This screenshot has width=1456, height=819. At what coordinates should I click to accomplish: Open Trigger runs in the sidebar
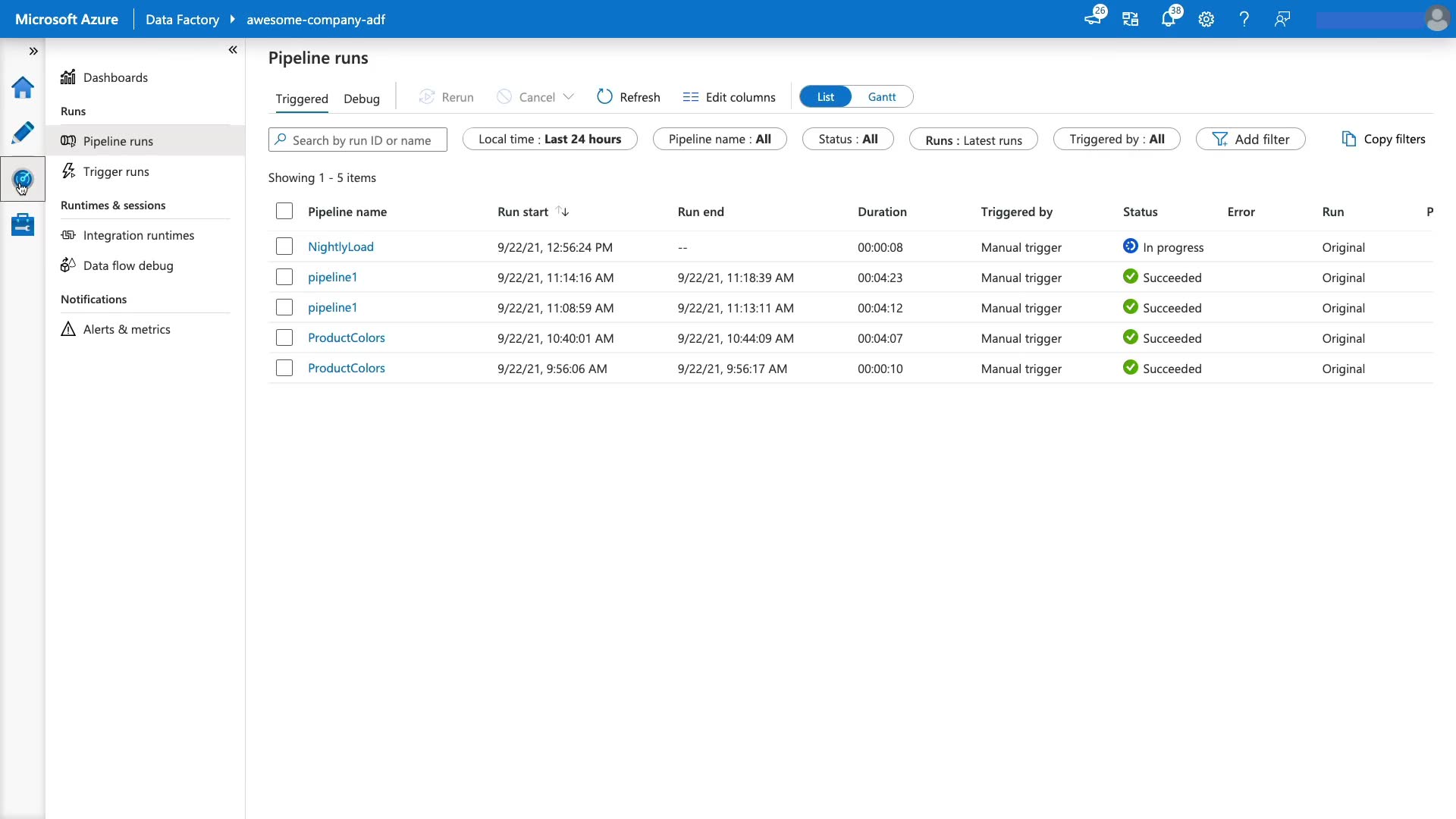coord(116,171)
